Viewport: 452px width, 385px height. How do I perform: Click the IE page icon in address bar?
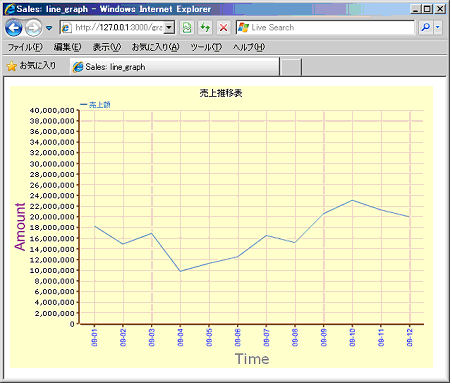click(66, 28)
